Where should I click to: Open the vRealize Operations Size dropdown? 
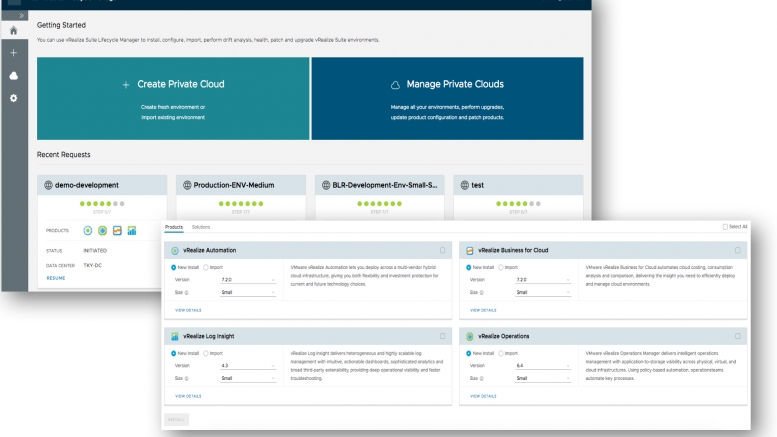tap(543, 378)
